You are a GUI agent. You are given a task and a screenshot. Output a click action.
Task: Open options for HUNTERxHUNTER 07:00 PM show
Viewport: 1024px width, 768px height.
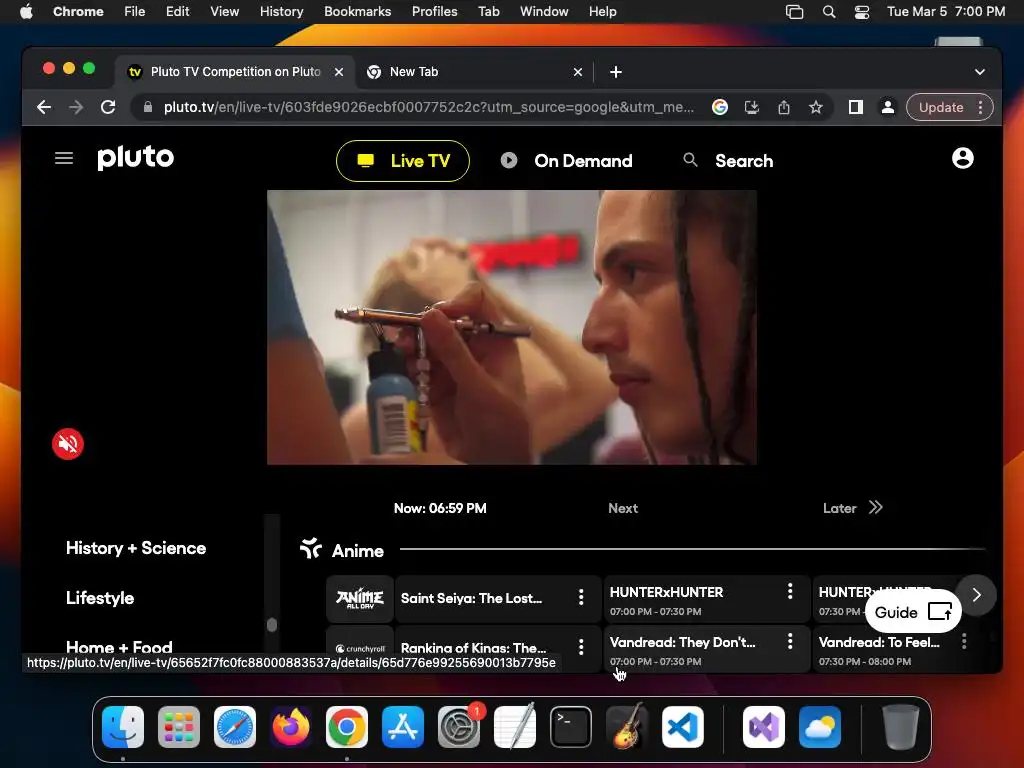click(x=790, y=591)
